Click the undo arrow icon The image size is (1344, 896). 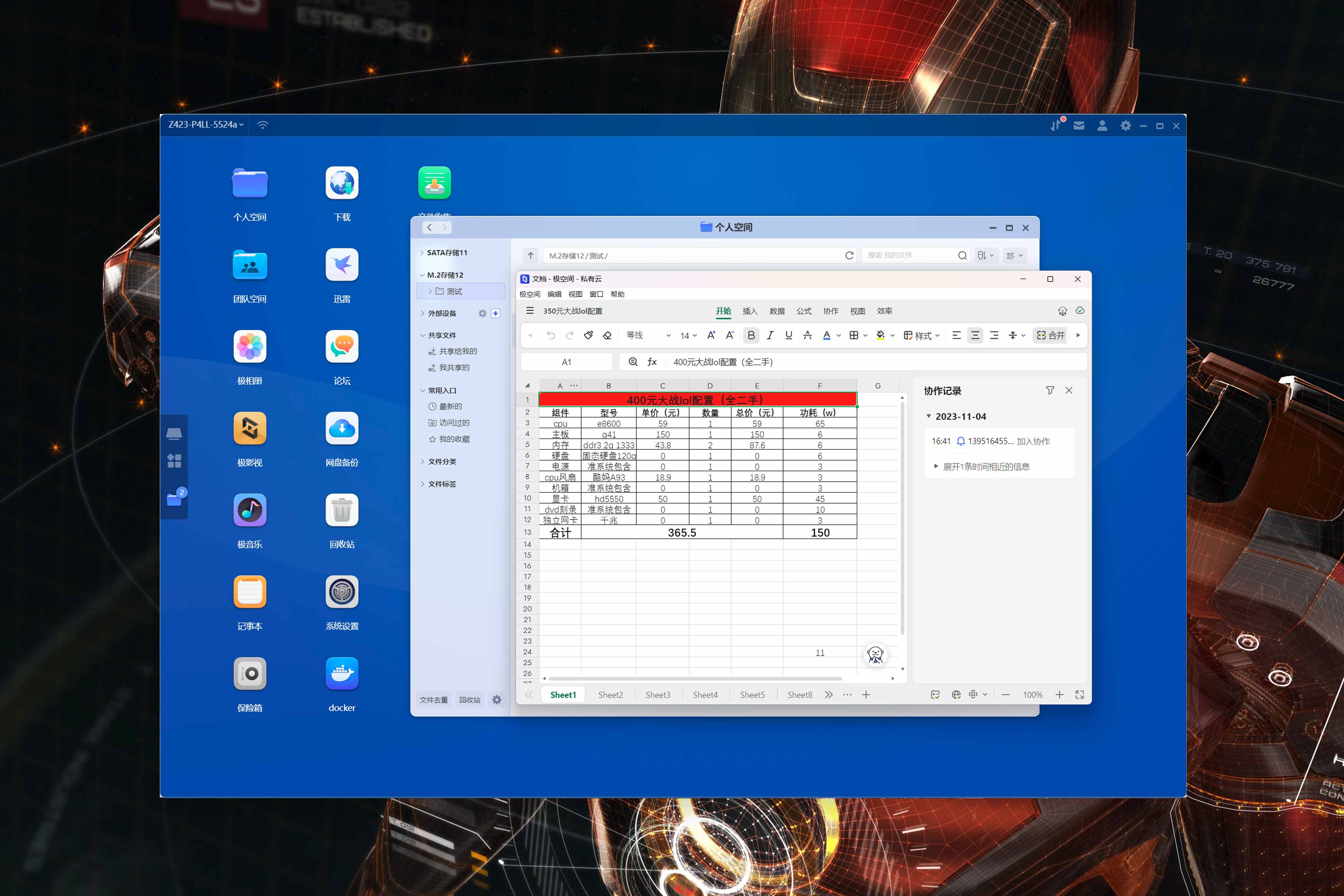click(x=551, y=335)
